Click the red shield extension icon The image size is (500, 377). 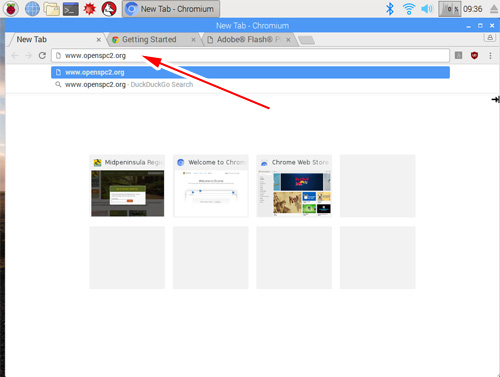474,55
